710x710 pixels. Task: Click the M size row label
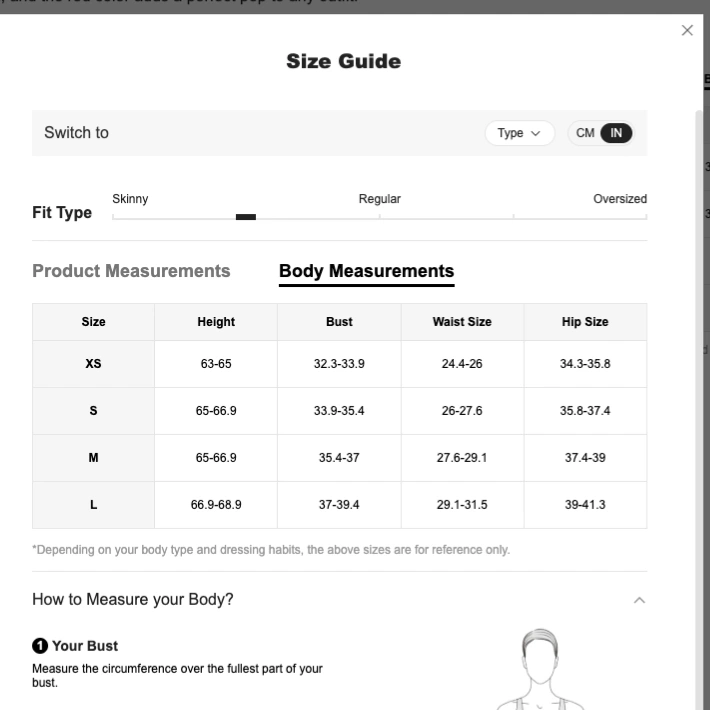[x=93, y=458]
